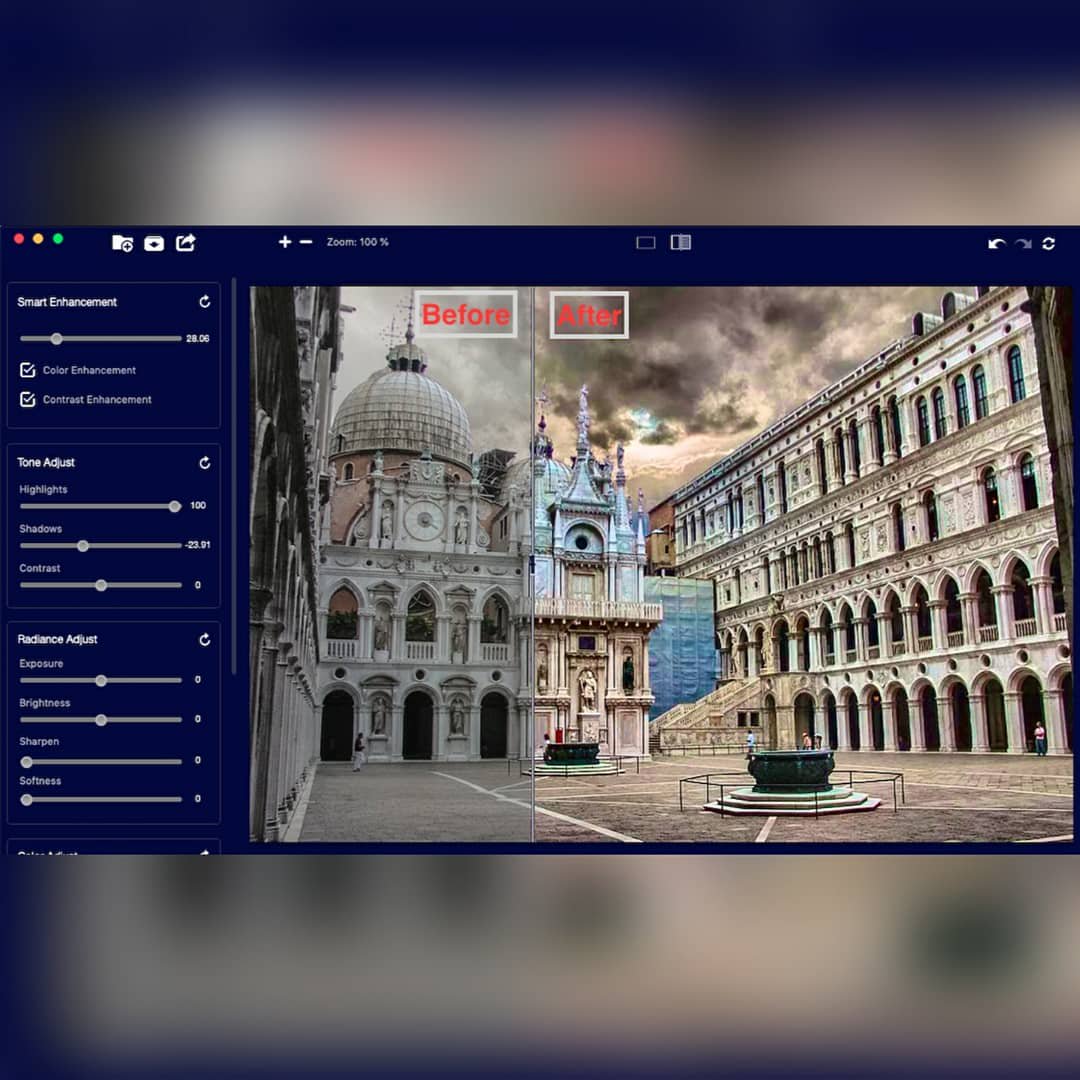Click the Highlights slider handle
This screenshot has height=1080, width=1080.
(175, 506)
